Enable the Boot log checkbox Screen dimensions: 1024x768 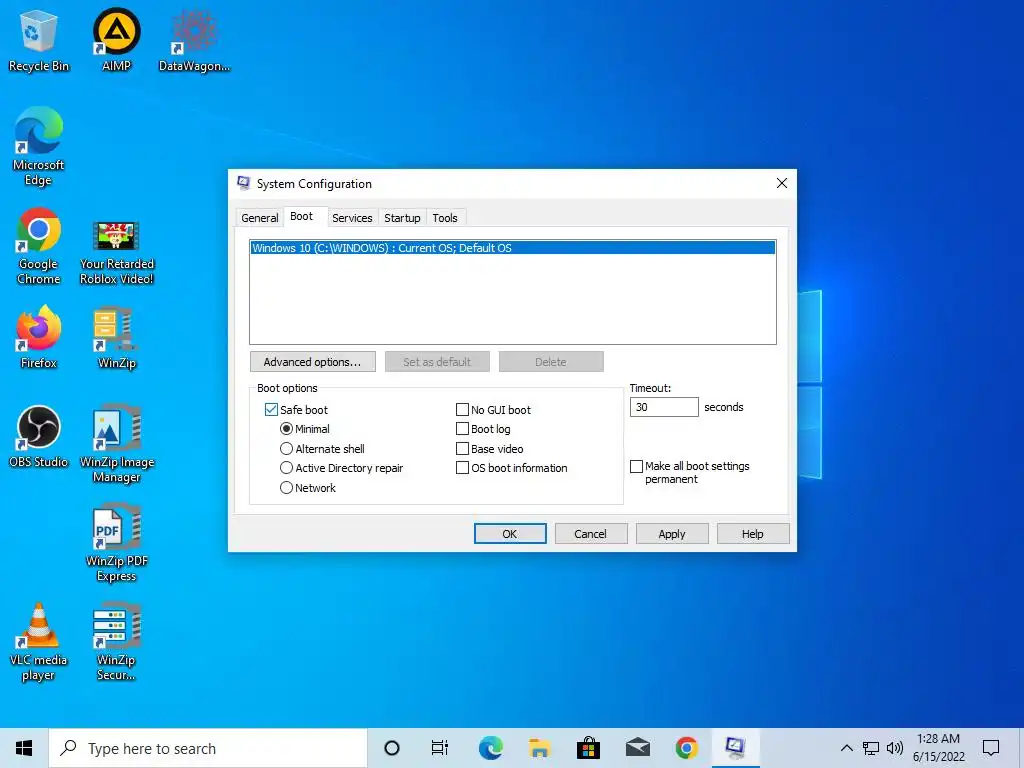coord(462,429)
